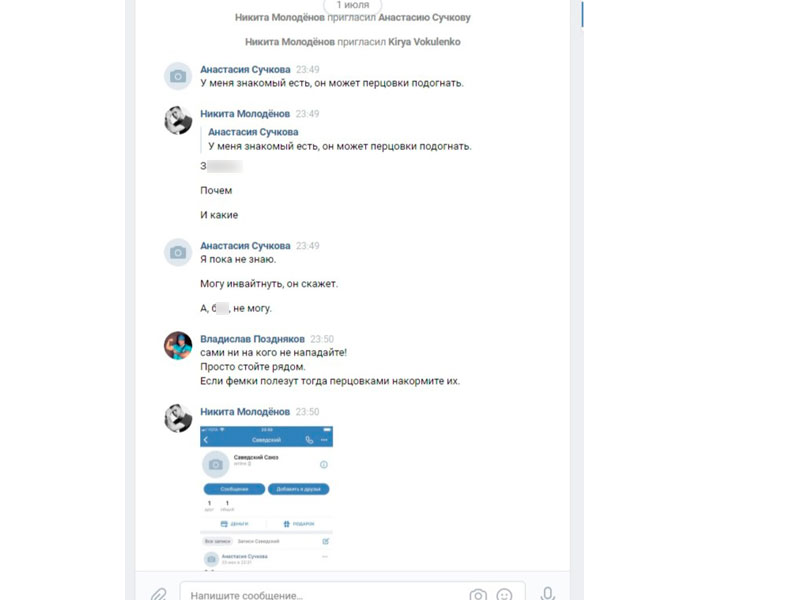Click Никита Молодёнов's avatar beside shared screenshot
The width and height of the screenshot is (800, 600).
[x=178, y=418]
